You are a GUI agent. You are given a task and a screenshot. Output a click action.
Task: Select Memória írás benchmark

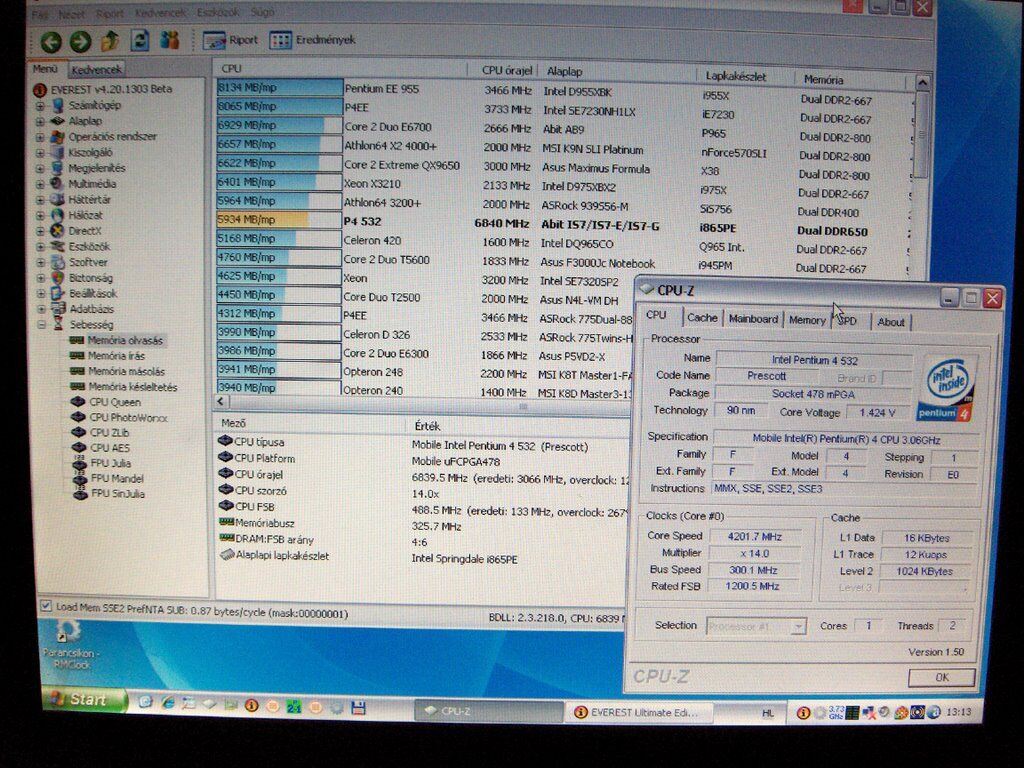click(116, 356)
